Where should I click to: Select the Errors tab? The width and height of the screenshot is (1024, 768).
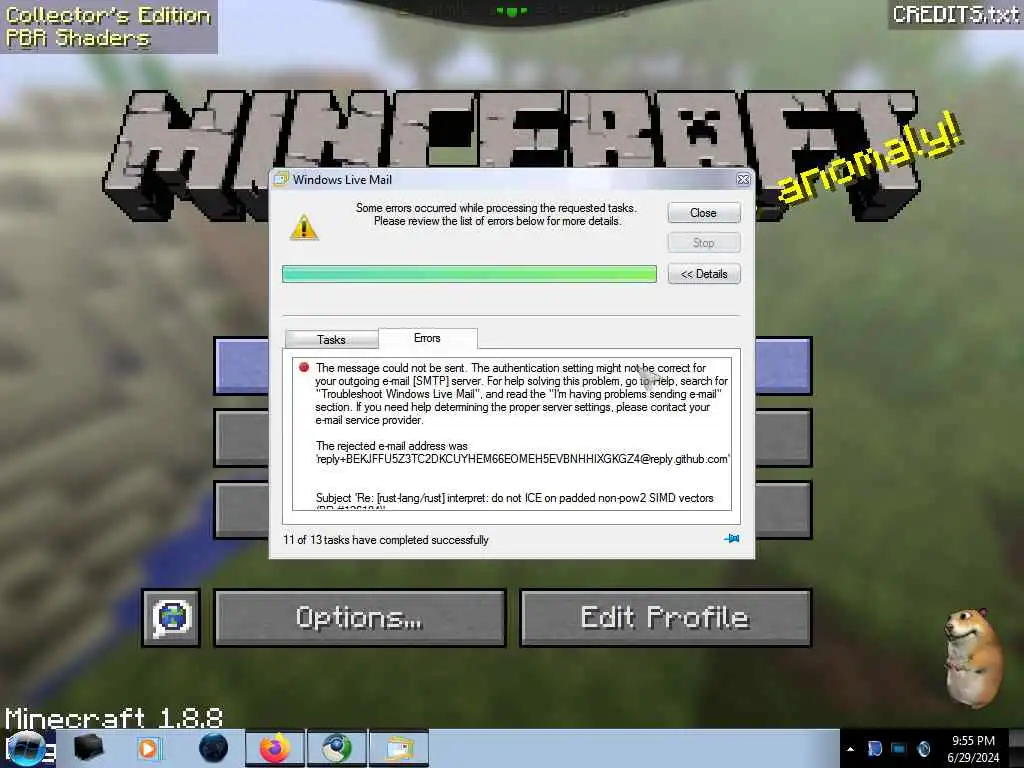click(428, 338)
